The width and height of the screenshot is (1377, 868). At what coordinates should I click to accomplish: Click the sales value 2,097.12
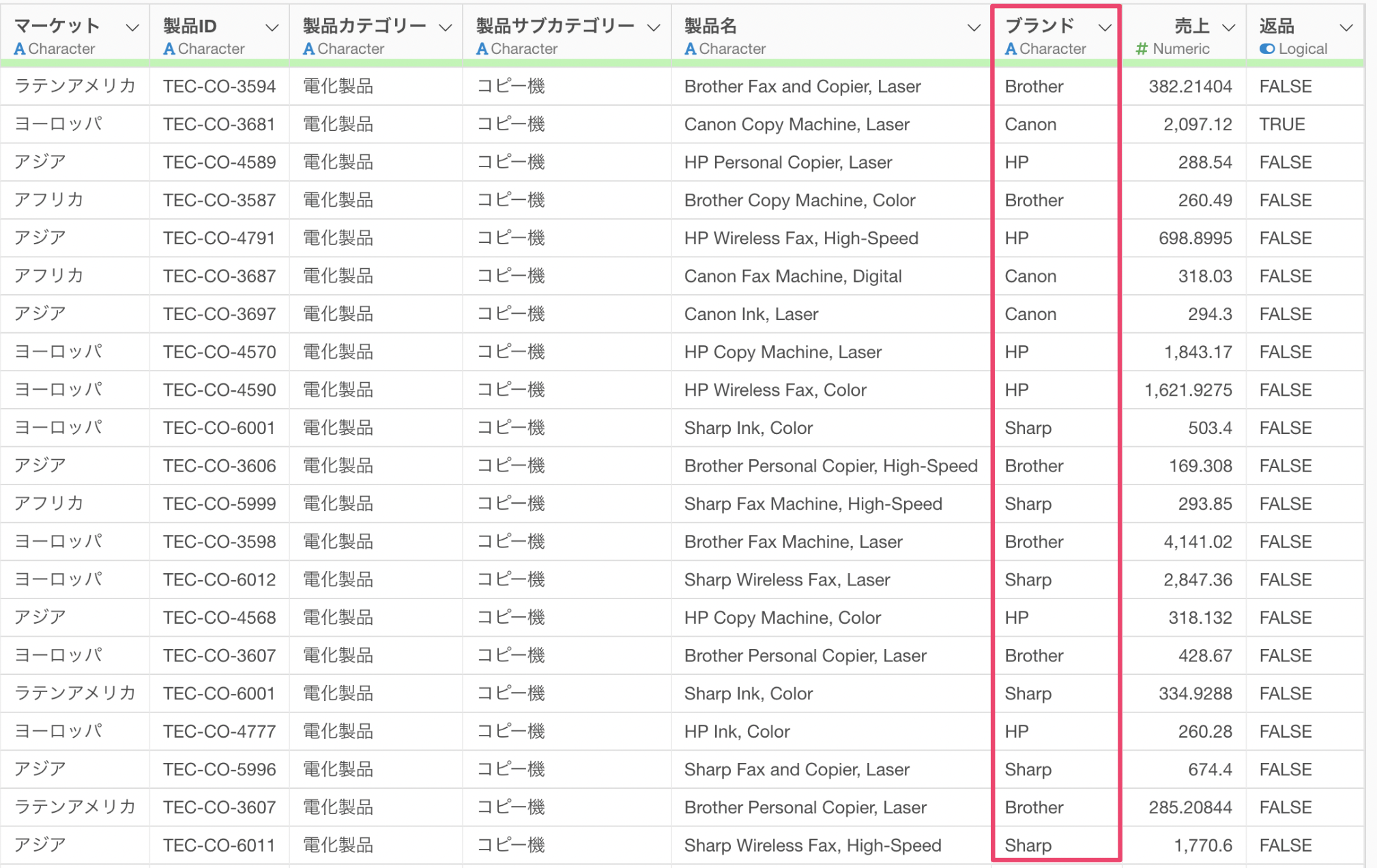pyautogui.click(x=1198, y=125)
